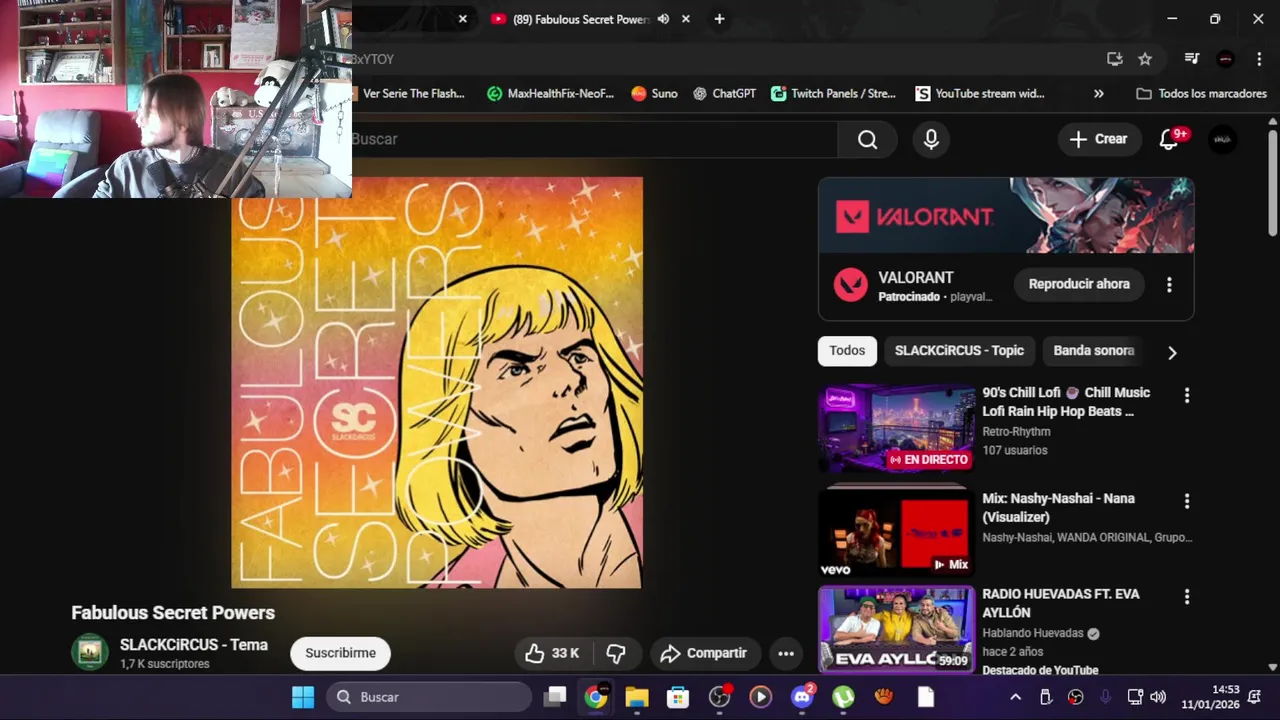This screenshot has height=720, width=1280.
Task: Select SLACKCiRCUS - Topic filter chip
Action: (959, 351)
